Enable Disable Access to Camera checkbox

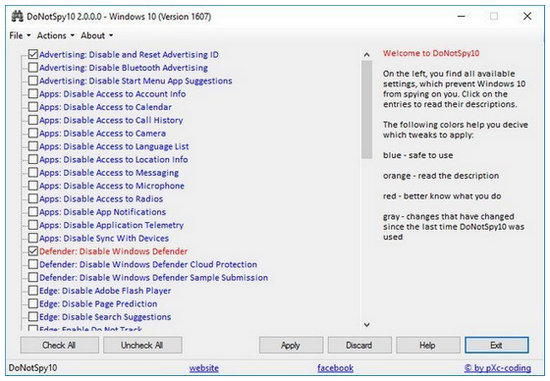click(33, 133)
